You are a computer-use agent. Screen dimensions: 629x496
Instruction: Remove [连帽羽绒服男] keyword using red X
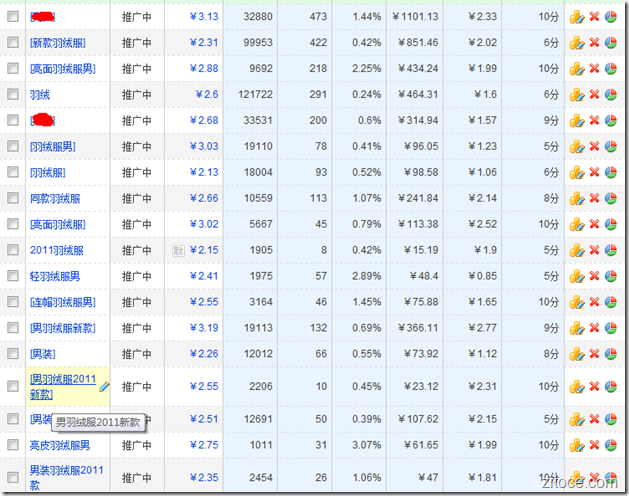pos(594,302)
